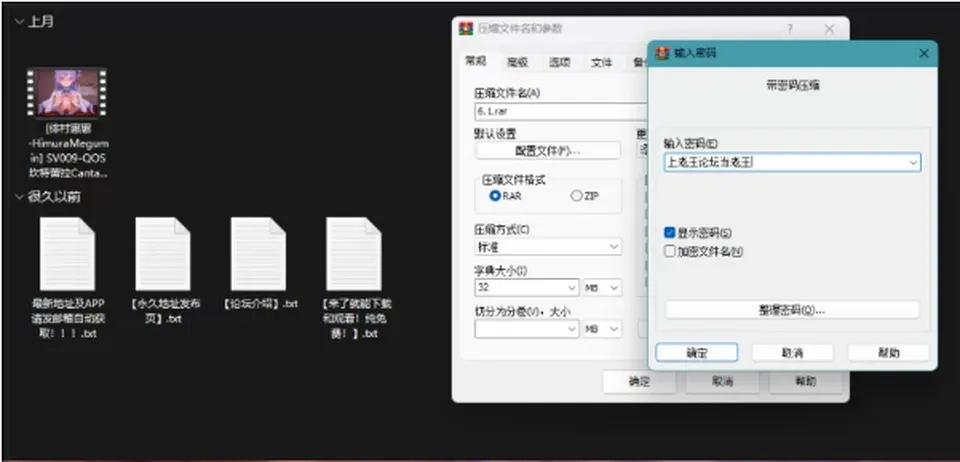The width and height of the screenshot is (960, 462).
Task: Click 帮助 in the archive parameters dialog
Action: (805, 382)
